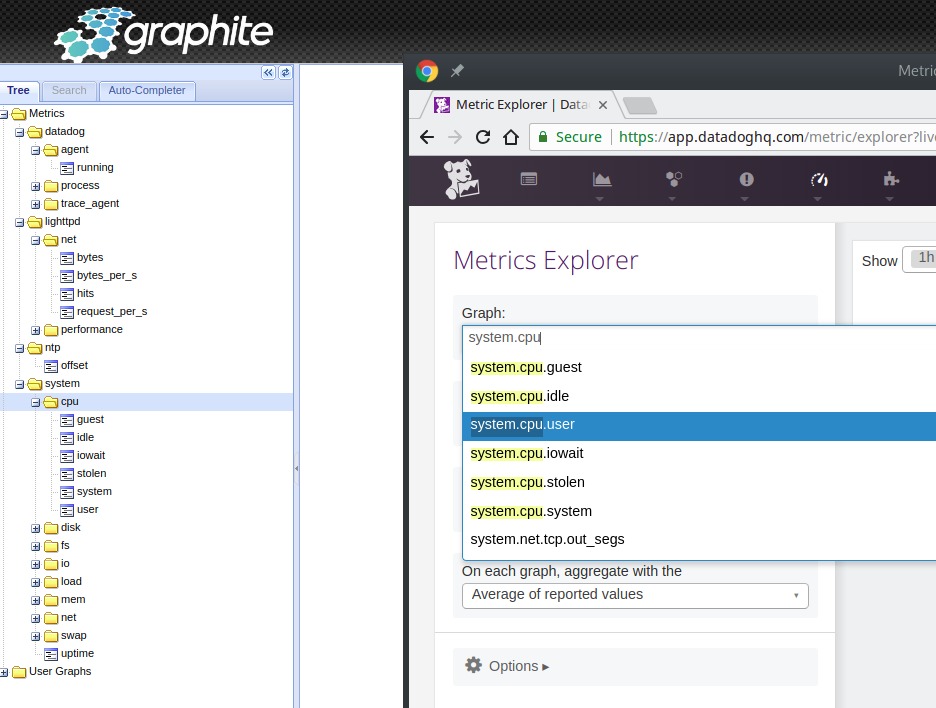Screen dimensions: 936x708
Task: Click the refresh tree icon in Graphite panel
Action: pos(286,72)
